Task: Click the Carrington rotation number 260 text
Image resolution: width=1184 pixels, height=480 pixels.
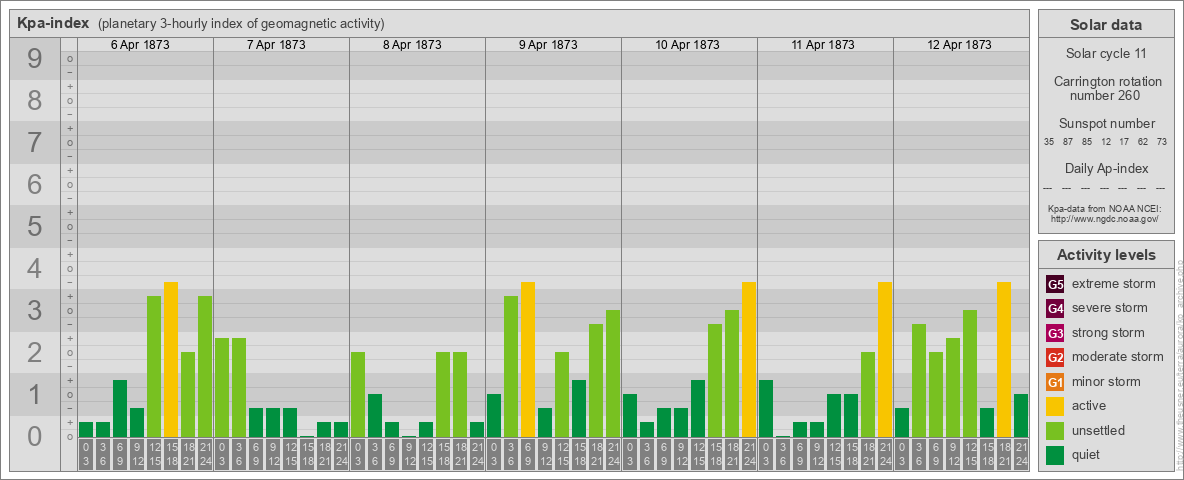Action: coord(1106,88)
